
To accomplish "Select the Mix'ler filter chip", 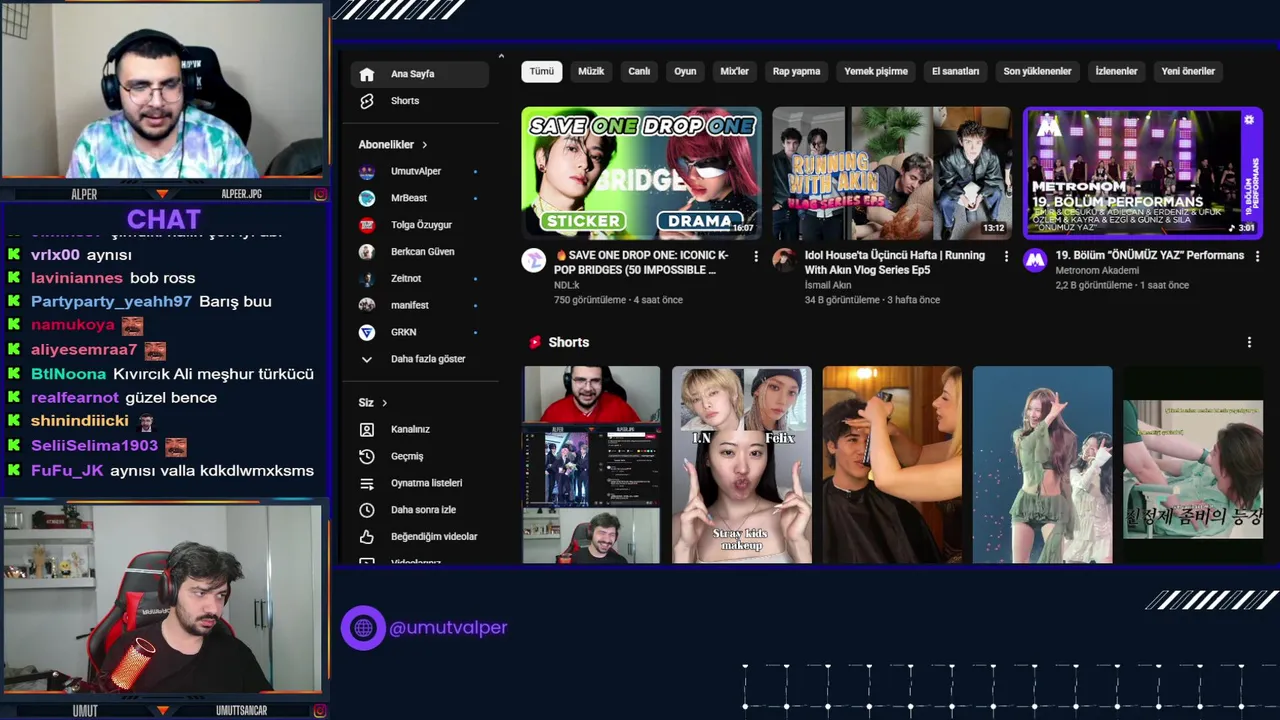I will [x=735, y=72].
